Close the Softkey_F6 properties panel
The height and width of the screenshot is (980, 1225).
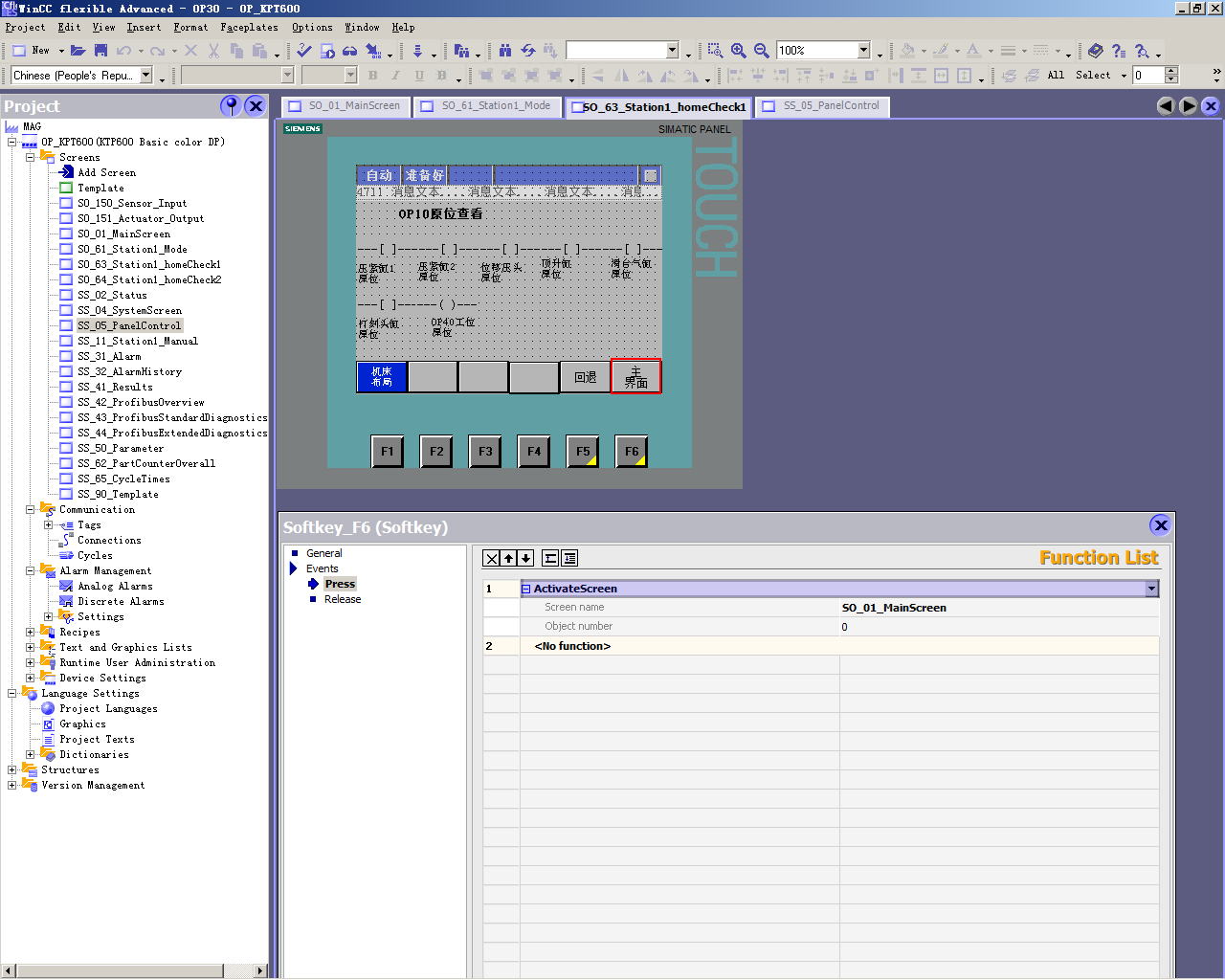point(1161,524)
